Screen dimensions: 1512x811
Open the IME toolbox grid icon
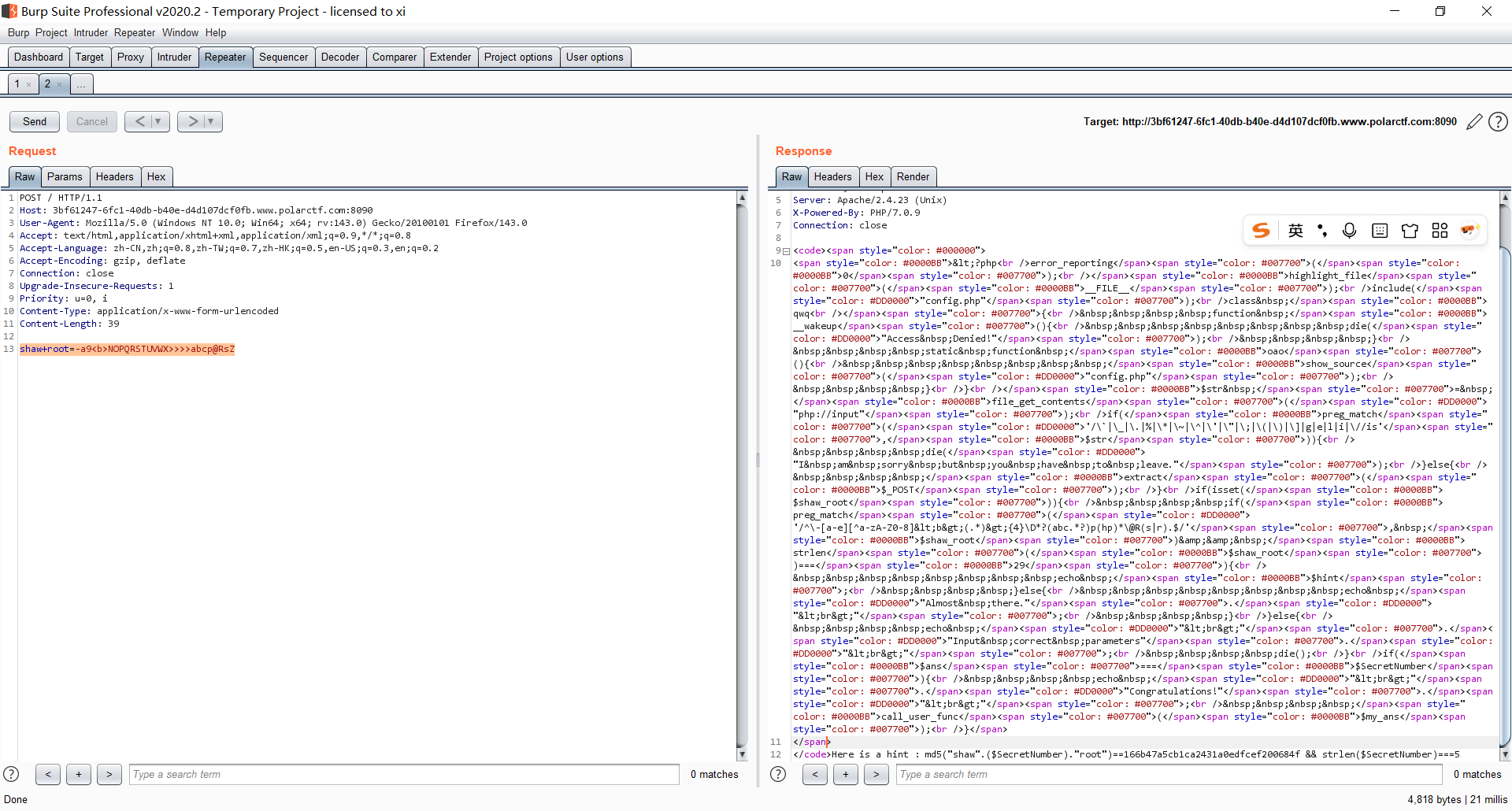pos(1440,230)
